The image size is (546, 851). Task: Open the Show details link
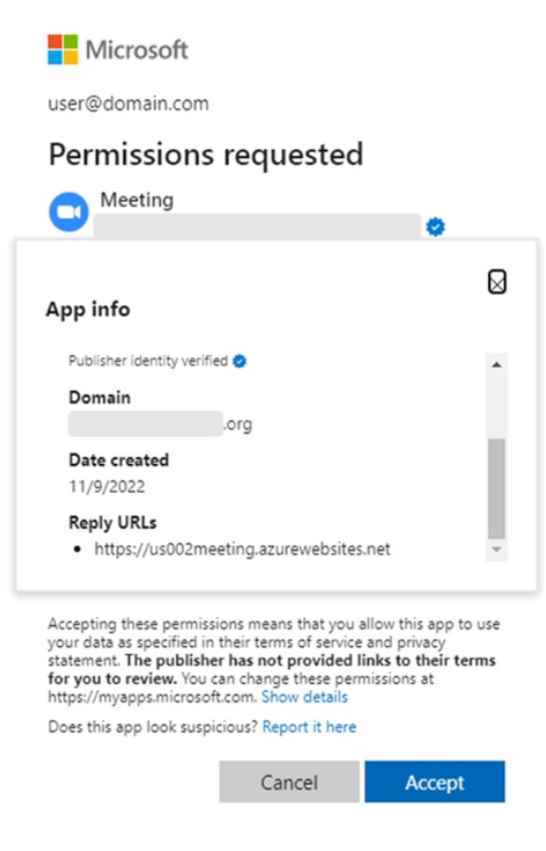304,697
